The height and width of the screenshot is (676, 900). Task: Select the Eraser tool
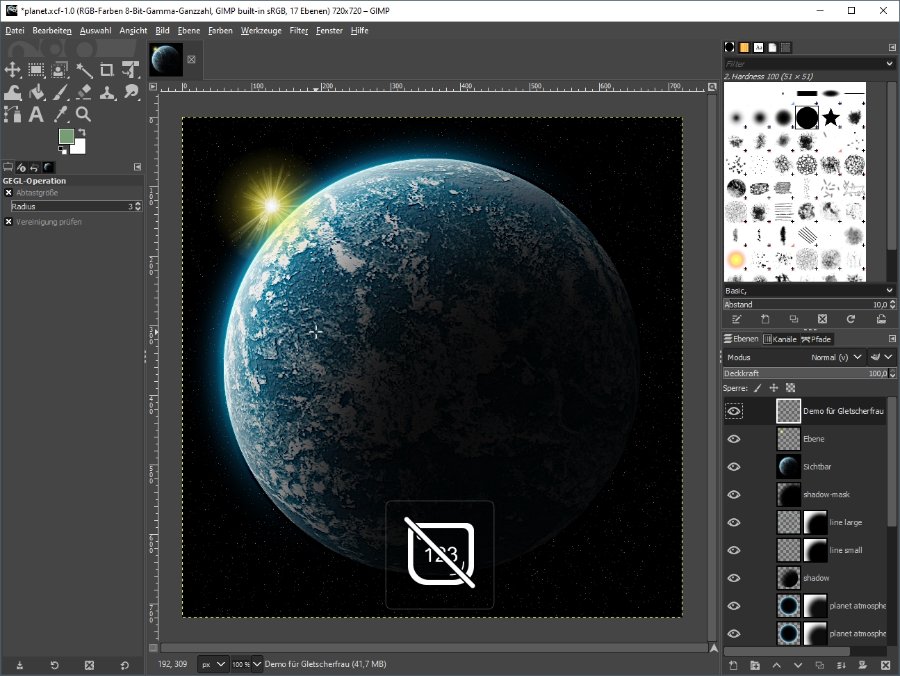(84, 93)
